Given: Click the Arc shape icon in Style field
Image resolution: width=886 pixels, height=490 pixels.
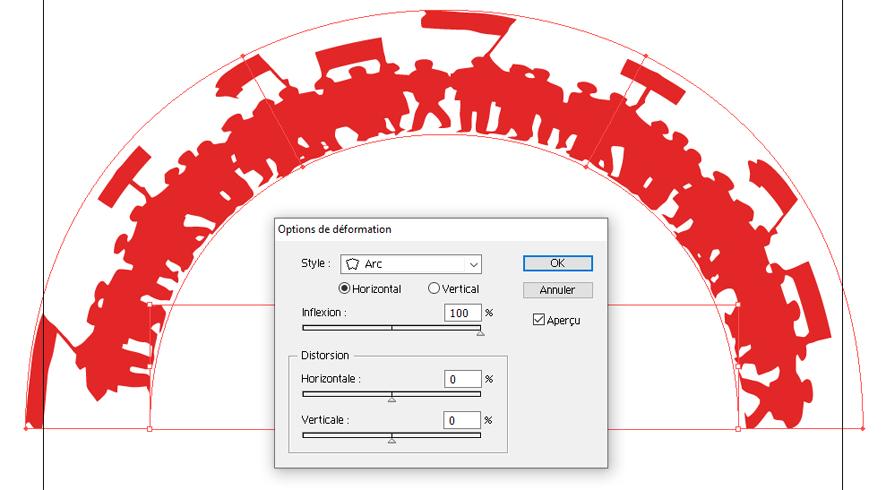Looking at the screenshot, I should pyautogui.click(x=352, y=265).
